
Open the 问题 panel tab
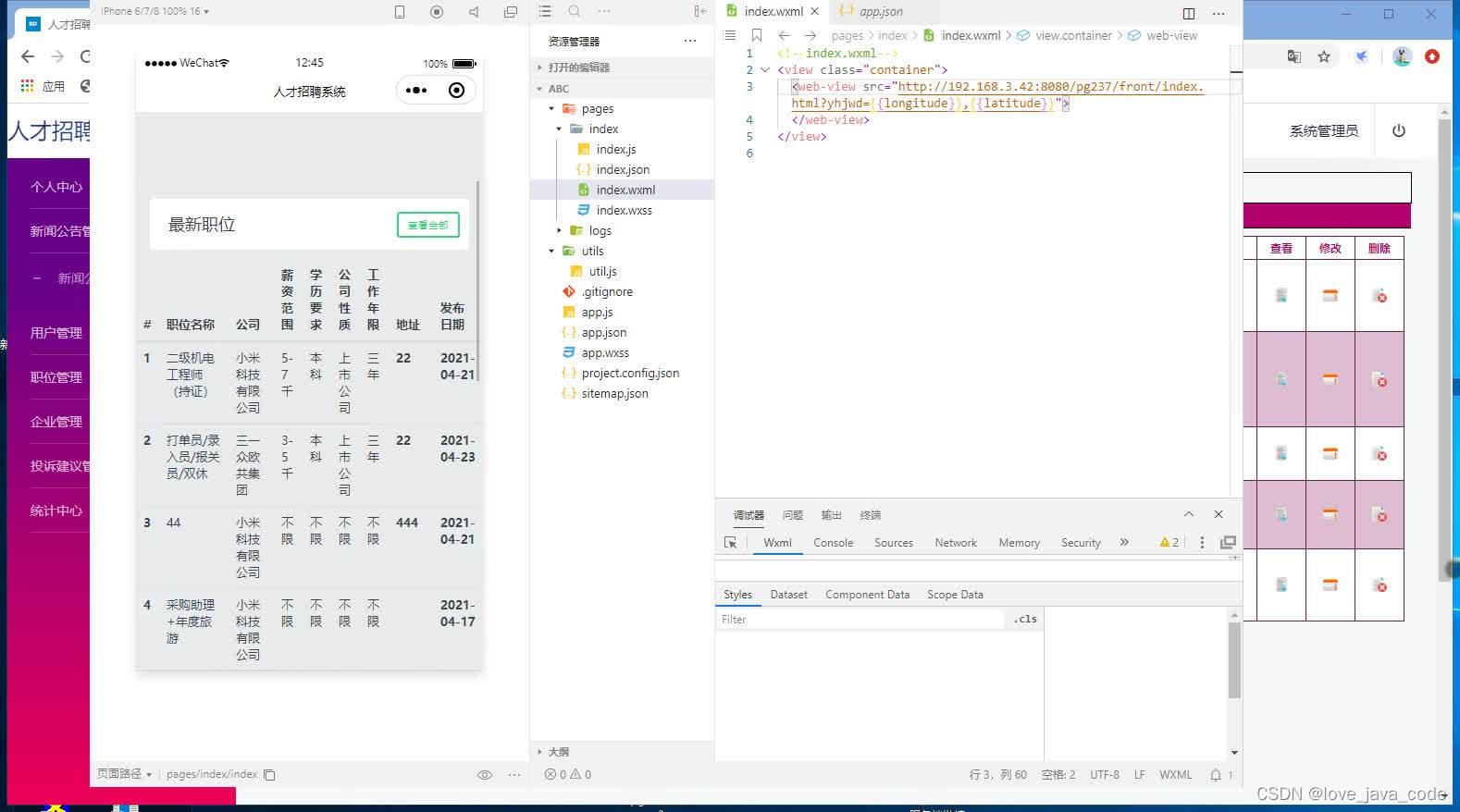[793, 515]
